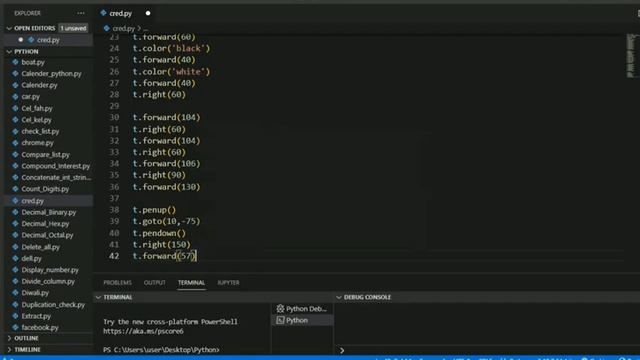The image size is (640, 360).
Task: Click line 42 t.forward(57) code
Action: (164, 256)
